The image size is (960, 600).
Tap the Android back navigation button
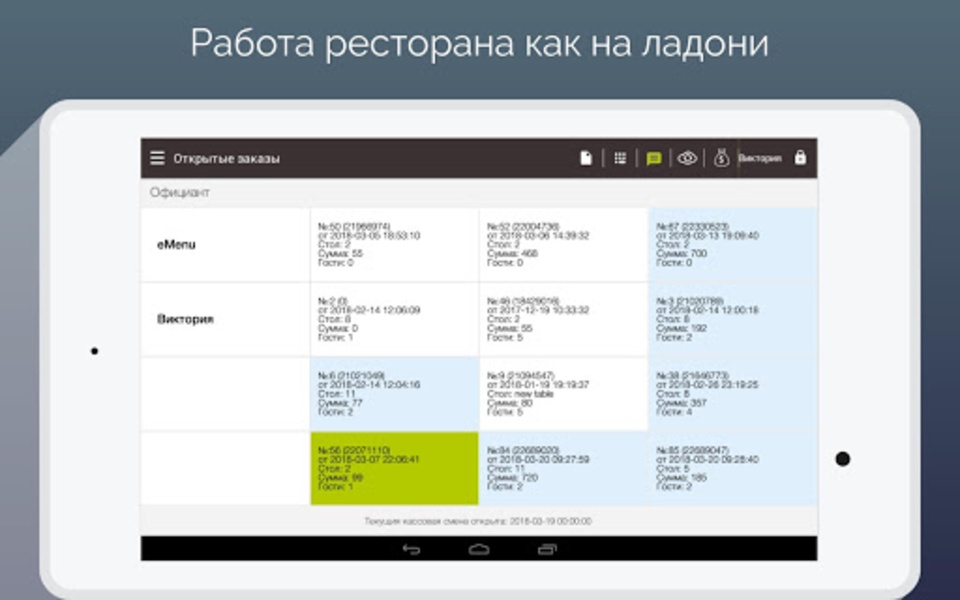411,549
